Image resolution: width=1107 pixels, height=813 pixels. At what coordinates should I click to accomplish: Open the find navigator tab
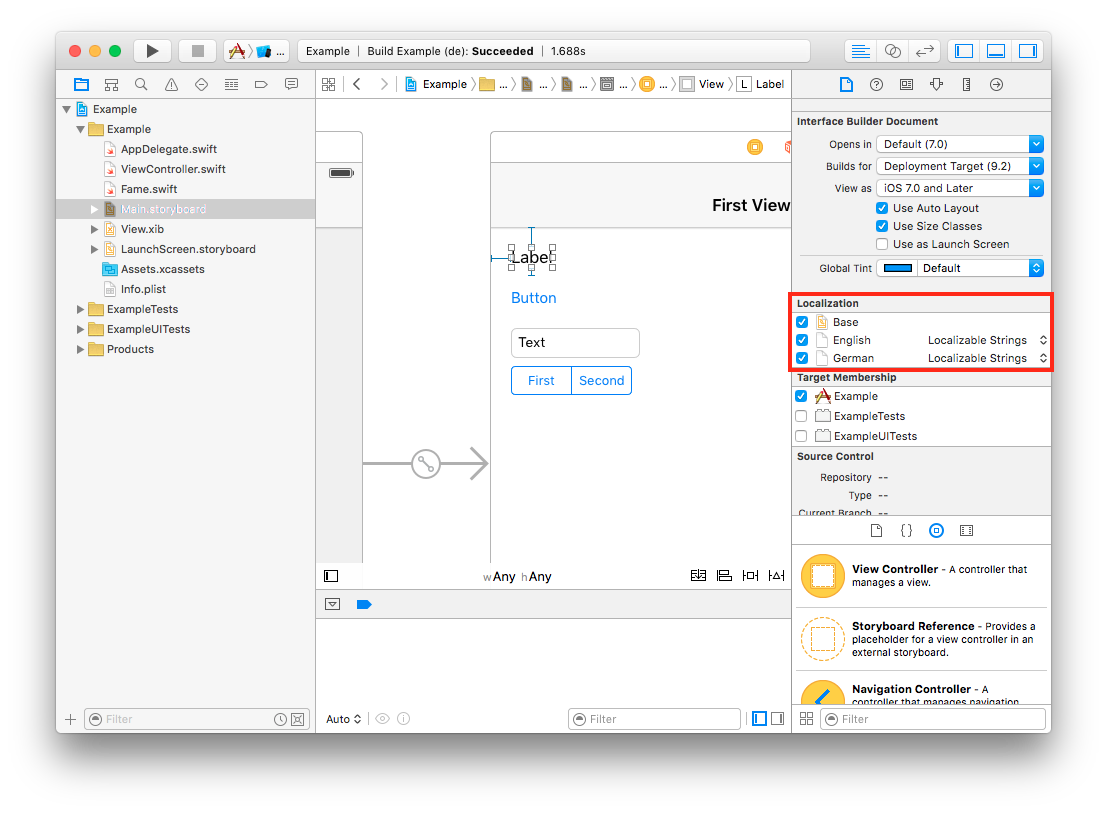coord(141,85)
